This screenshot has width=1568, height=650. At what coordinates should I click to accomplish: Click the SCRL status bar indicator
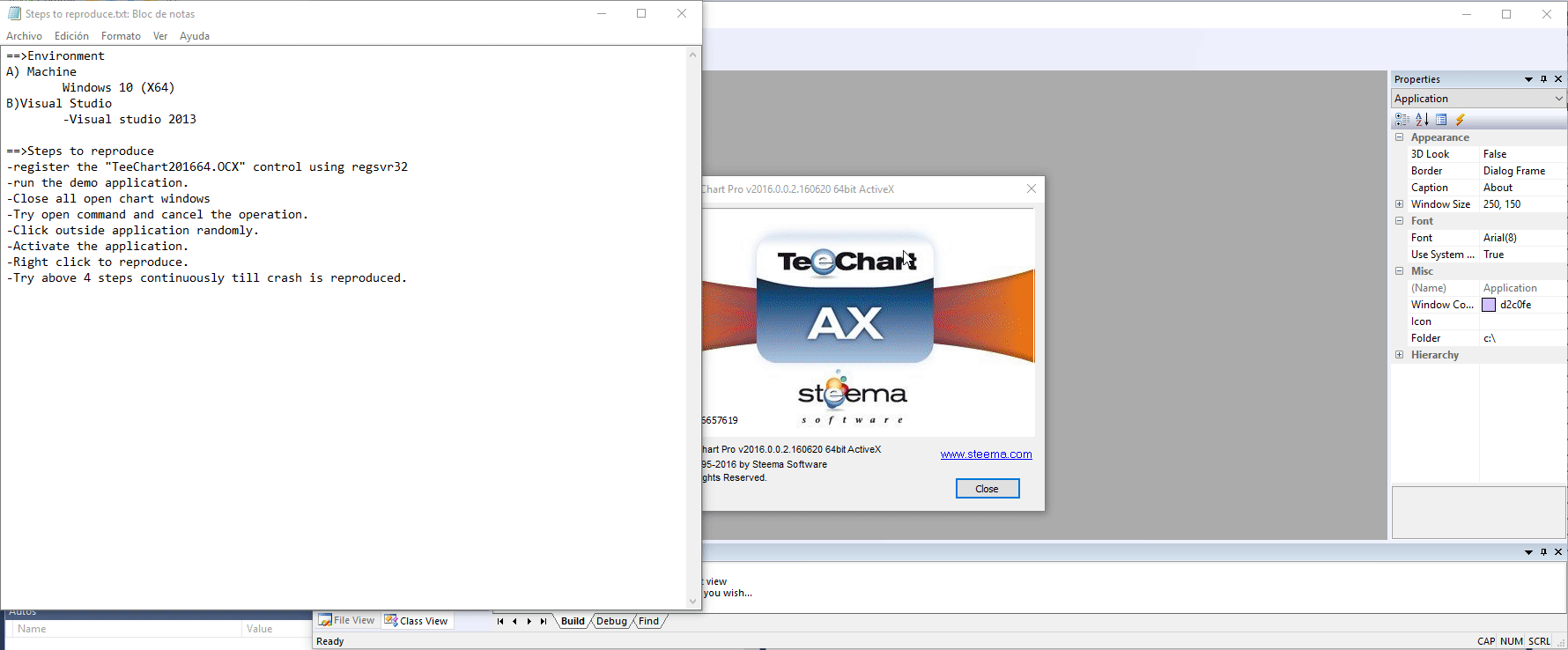pos(1540,641)
